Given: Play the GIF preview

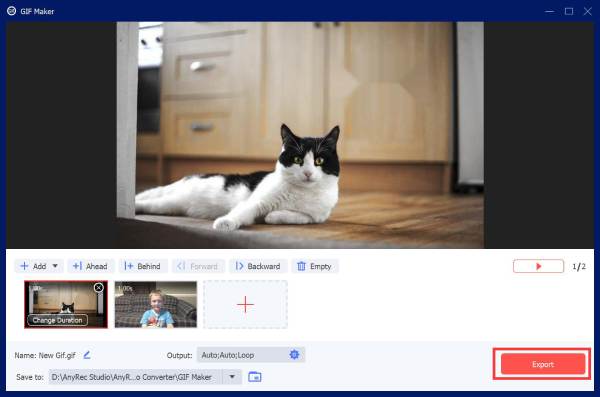Looking at the screenshot, I should click(x=538, y=266).
